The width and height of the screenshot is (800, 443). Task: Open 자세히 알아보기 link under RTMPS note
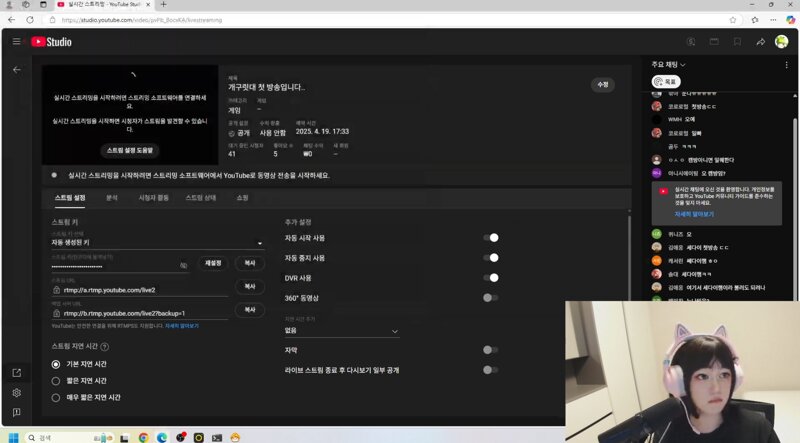pos(182,326)
